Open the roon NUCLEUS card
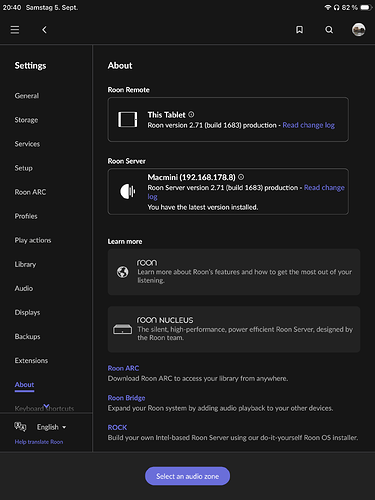This screenshot has width=375, height=500. [x=234, y=329]
